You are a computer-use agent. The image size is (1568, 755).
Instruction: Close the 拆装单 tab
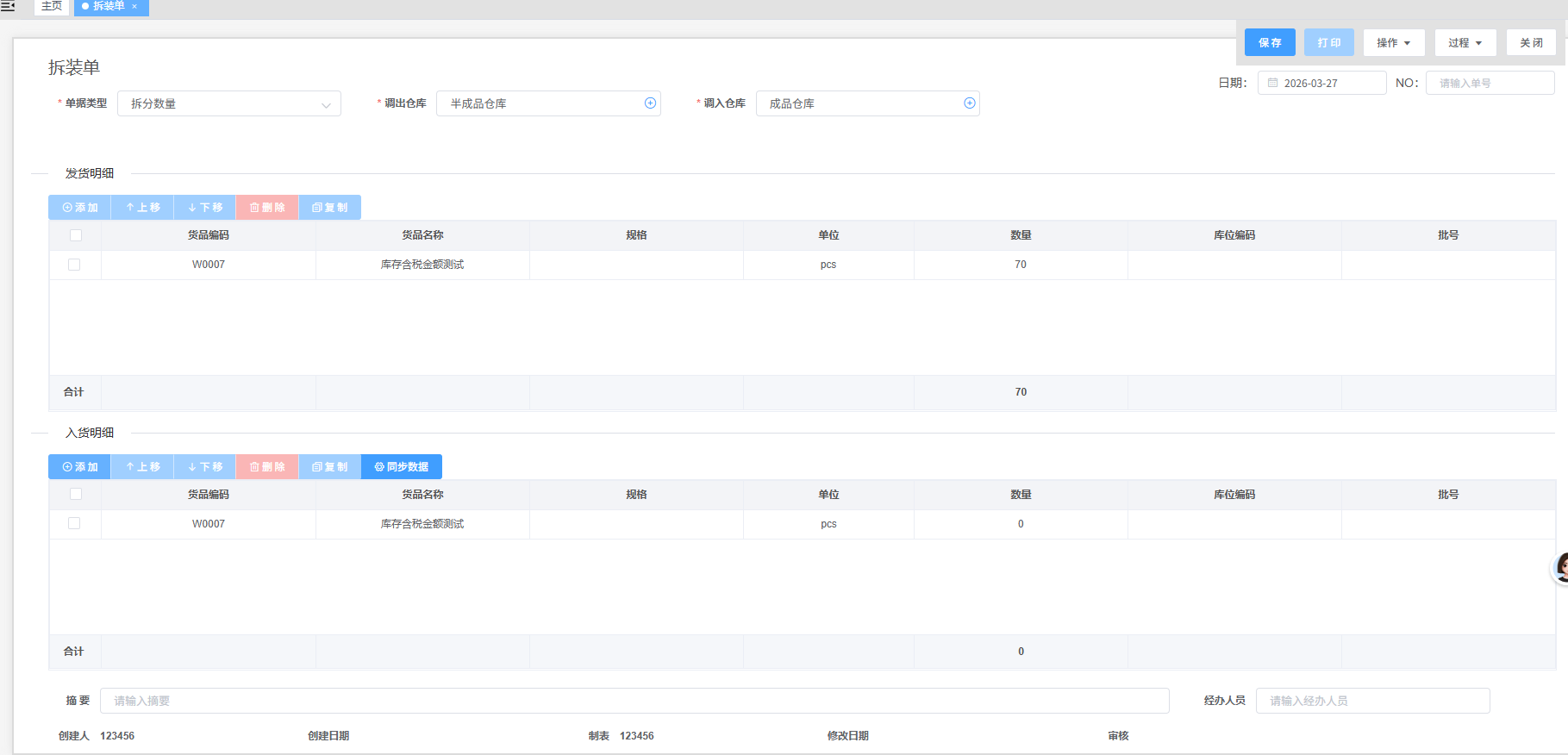pos(134,7)
